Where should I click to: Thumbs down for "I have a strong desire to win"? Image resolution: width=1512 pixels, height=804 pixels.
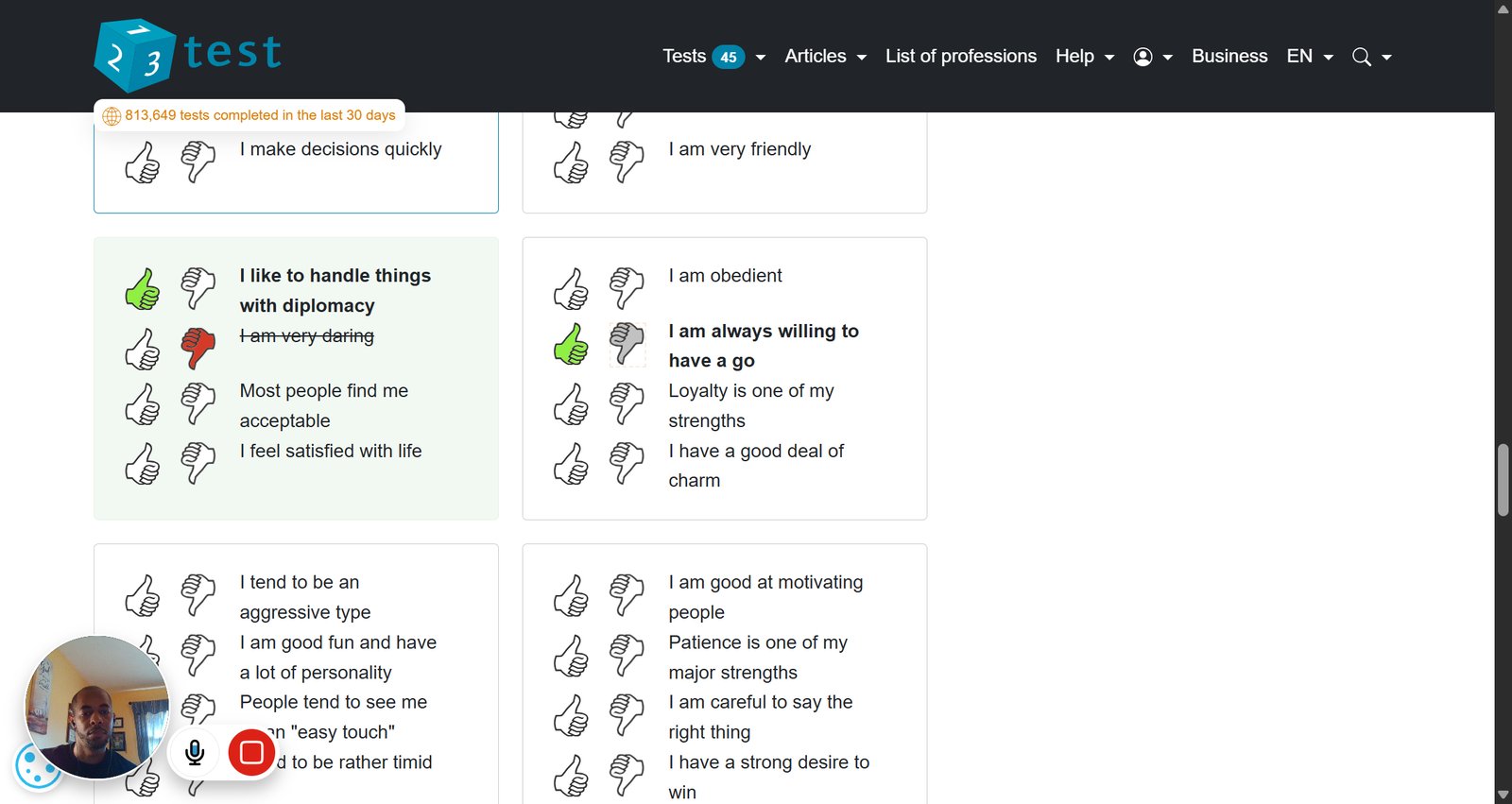(x=627, y=776)
